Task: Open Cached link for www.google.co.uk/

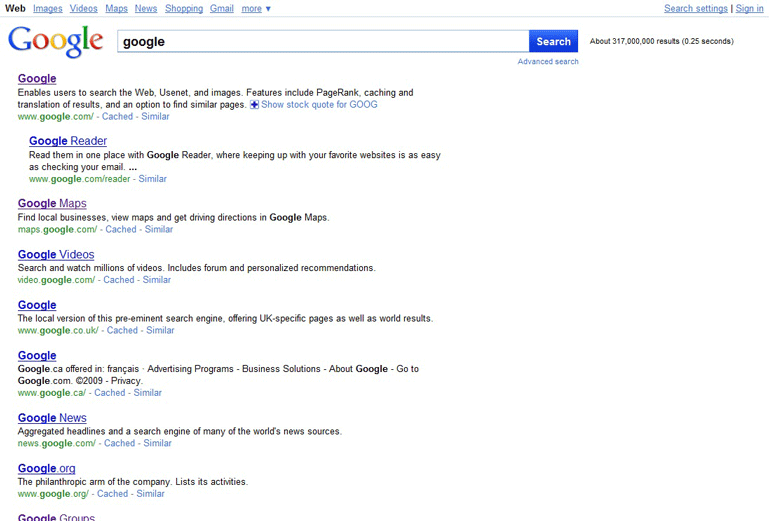Action: [122, 330]
